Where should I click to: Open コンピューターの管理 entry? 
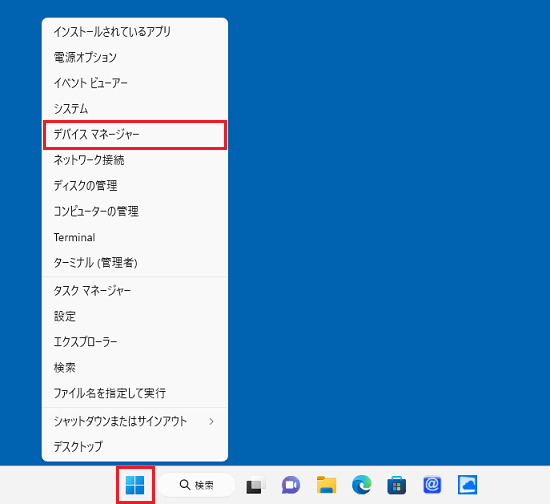click(x=135, y=211)
